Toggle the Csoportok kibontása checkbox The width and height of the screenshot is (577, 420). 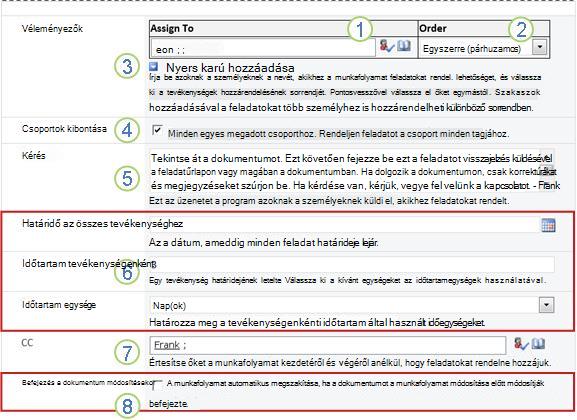pos(157,130)
